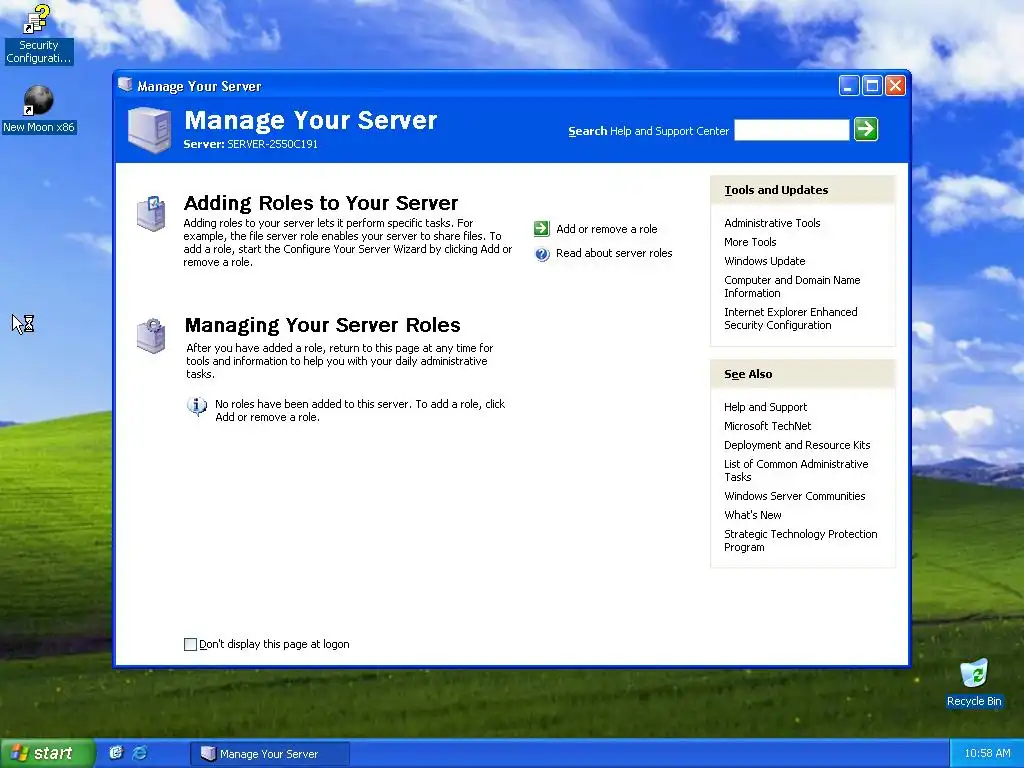Screen dimensions: 1024x768
Task: Select the Recycle Bin desktop icon
Action: coord(974,684)
